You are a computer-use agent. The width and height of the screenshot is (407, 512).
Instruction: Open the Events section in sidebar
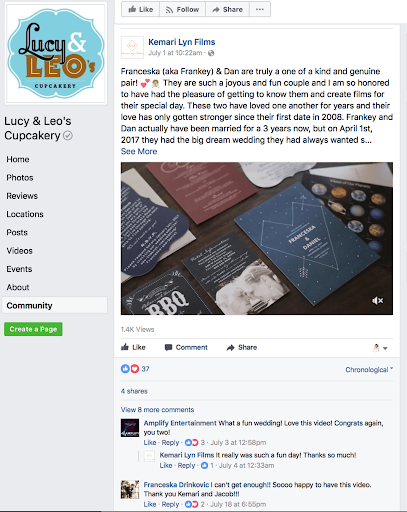(x=19, y=269)
